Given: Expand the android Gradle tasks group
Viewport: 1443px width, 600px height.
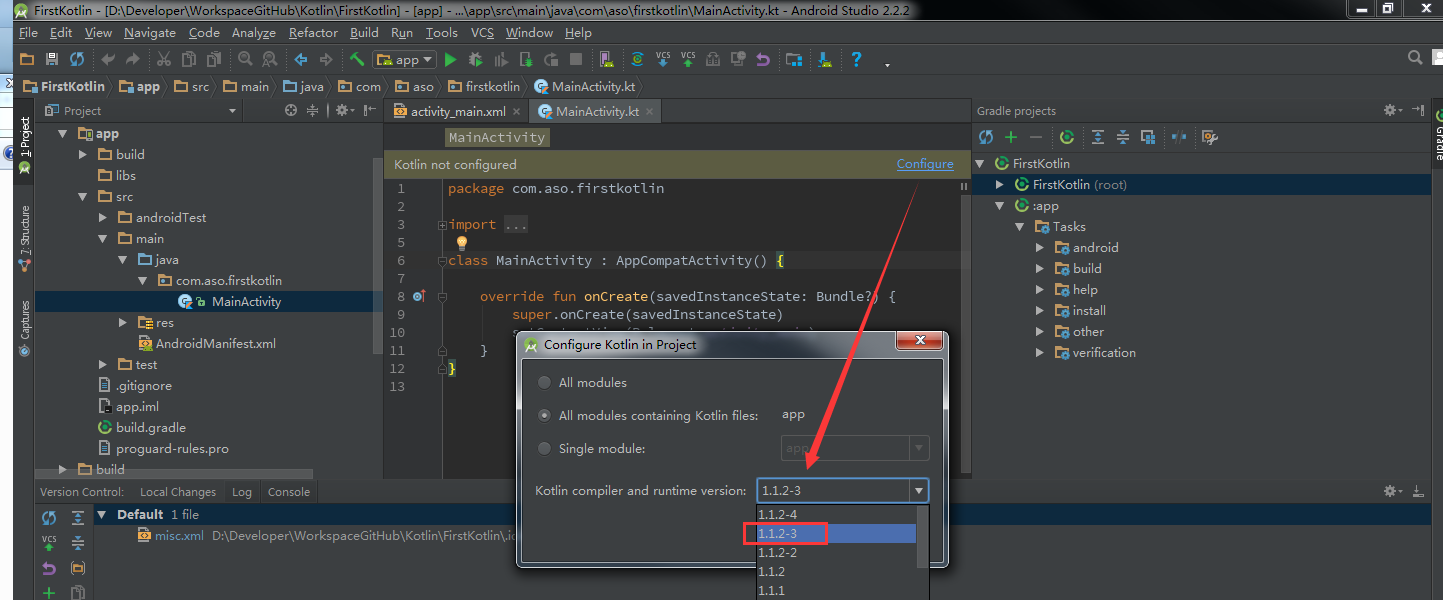Looking at the screenshot, I should click(x=1040, y=247).
